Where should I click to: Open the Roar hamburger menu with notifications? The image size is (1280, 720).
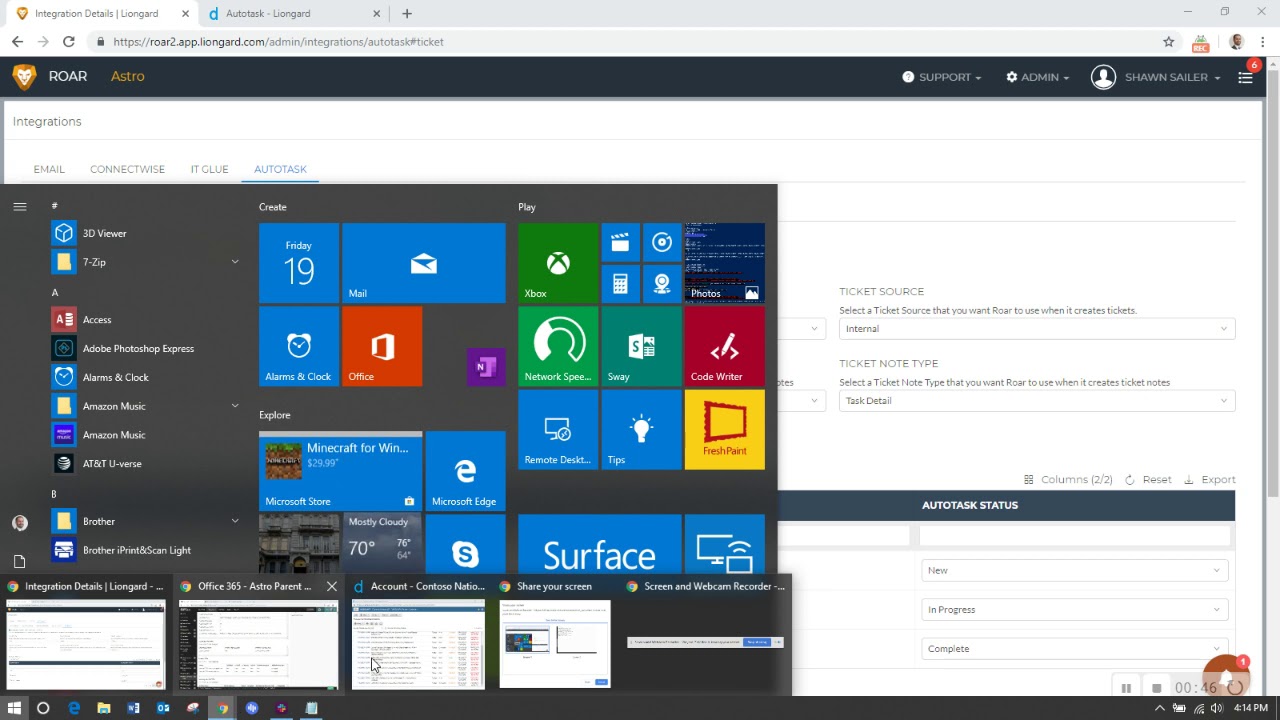coord(1245,77)
